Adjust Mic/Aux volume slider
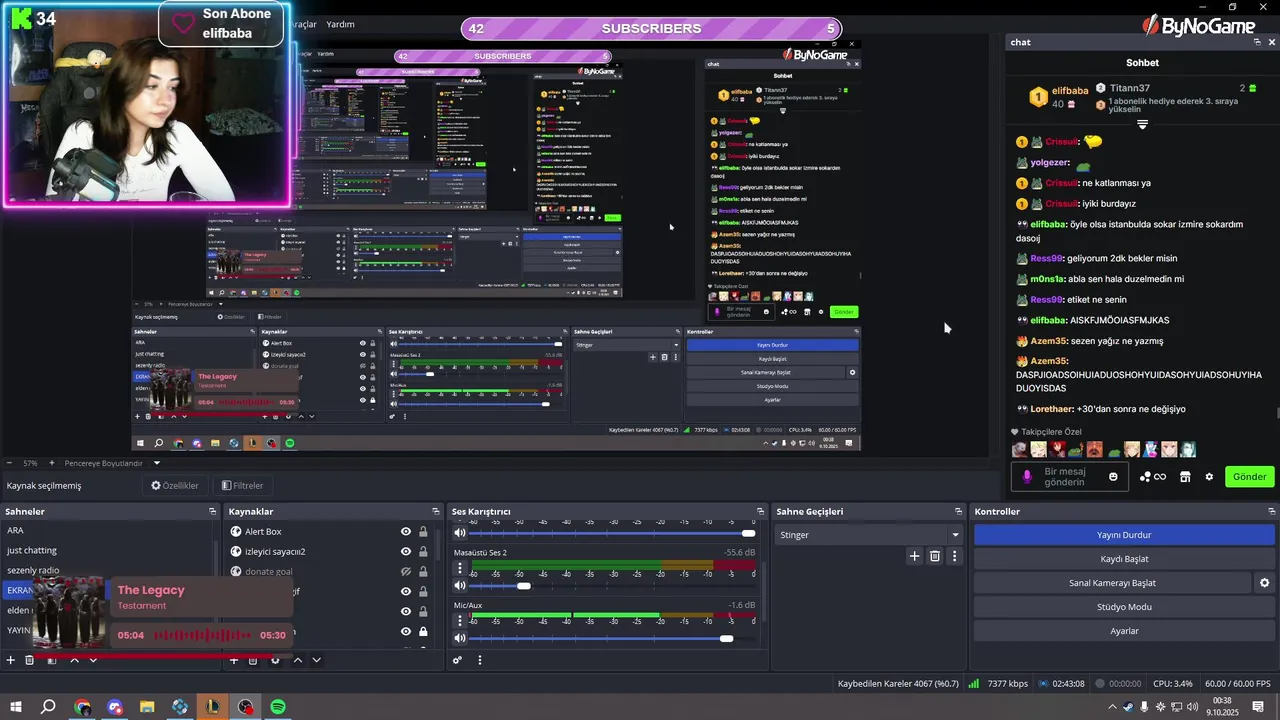 tap(726, 638)
